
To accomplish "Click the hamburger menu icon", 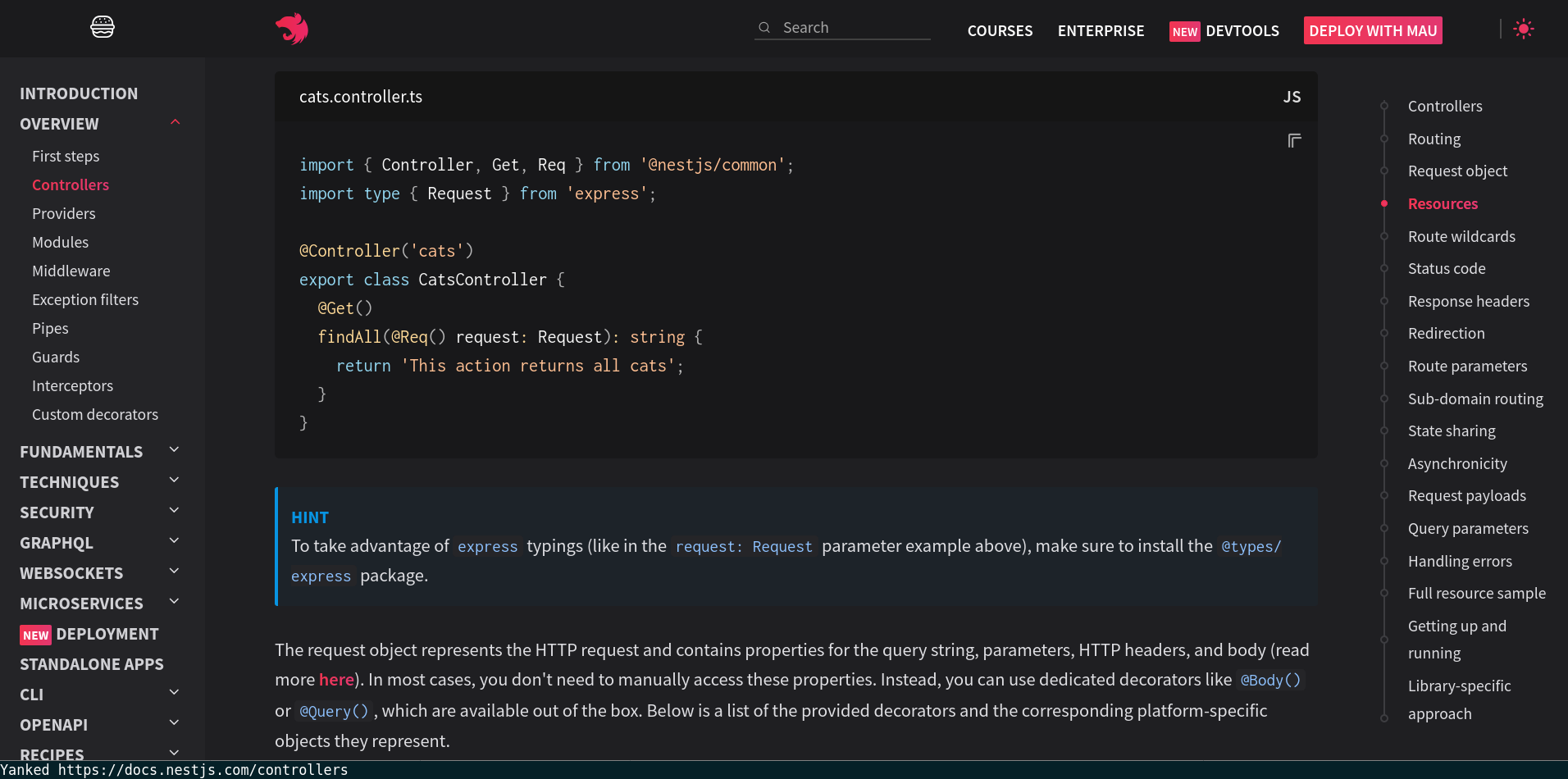I will pyautogui.click(x=103, y=27).
